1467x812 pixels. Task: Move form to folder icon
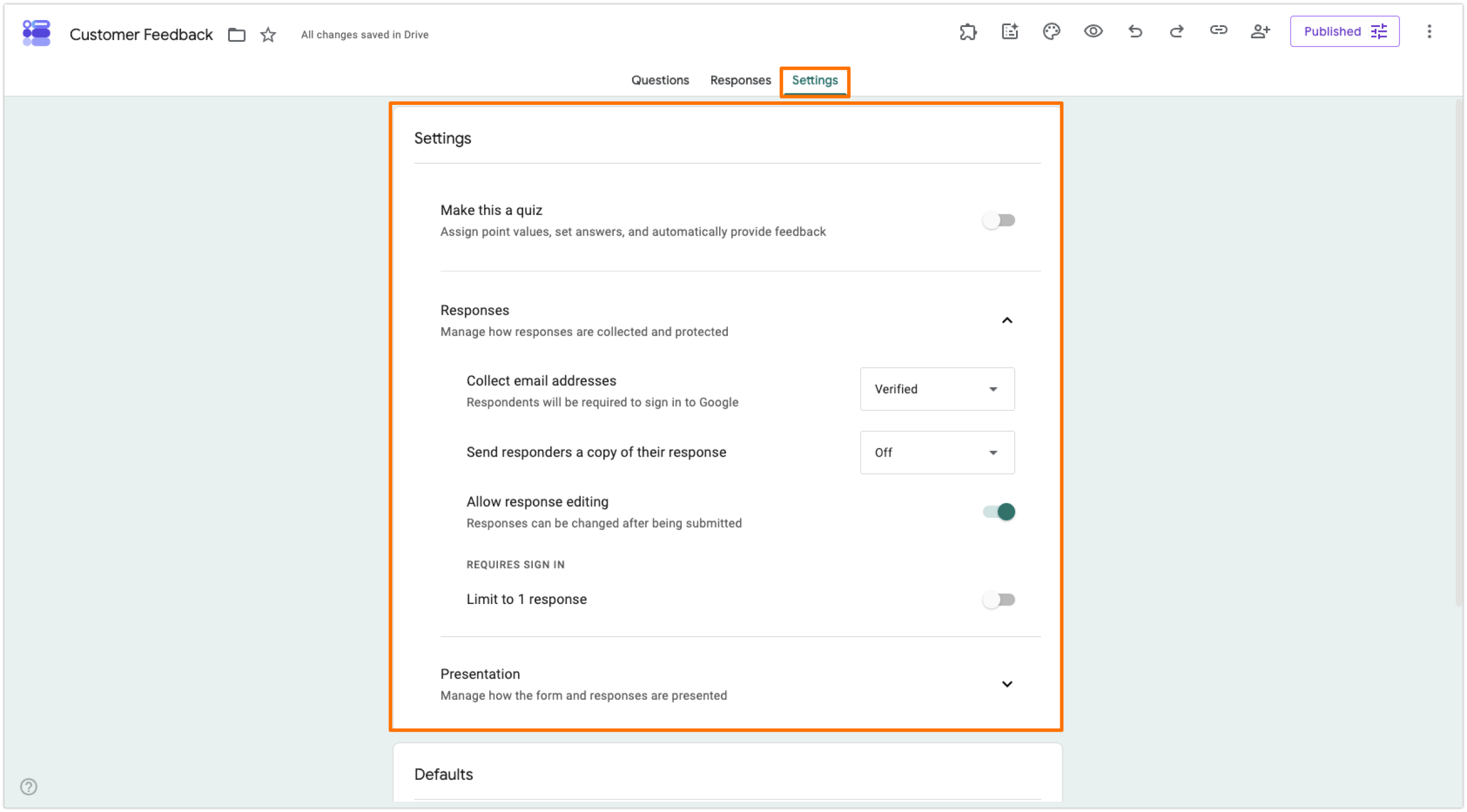pyautogui.click(x=237, y=35)
